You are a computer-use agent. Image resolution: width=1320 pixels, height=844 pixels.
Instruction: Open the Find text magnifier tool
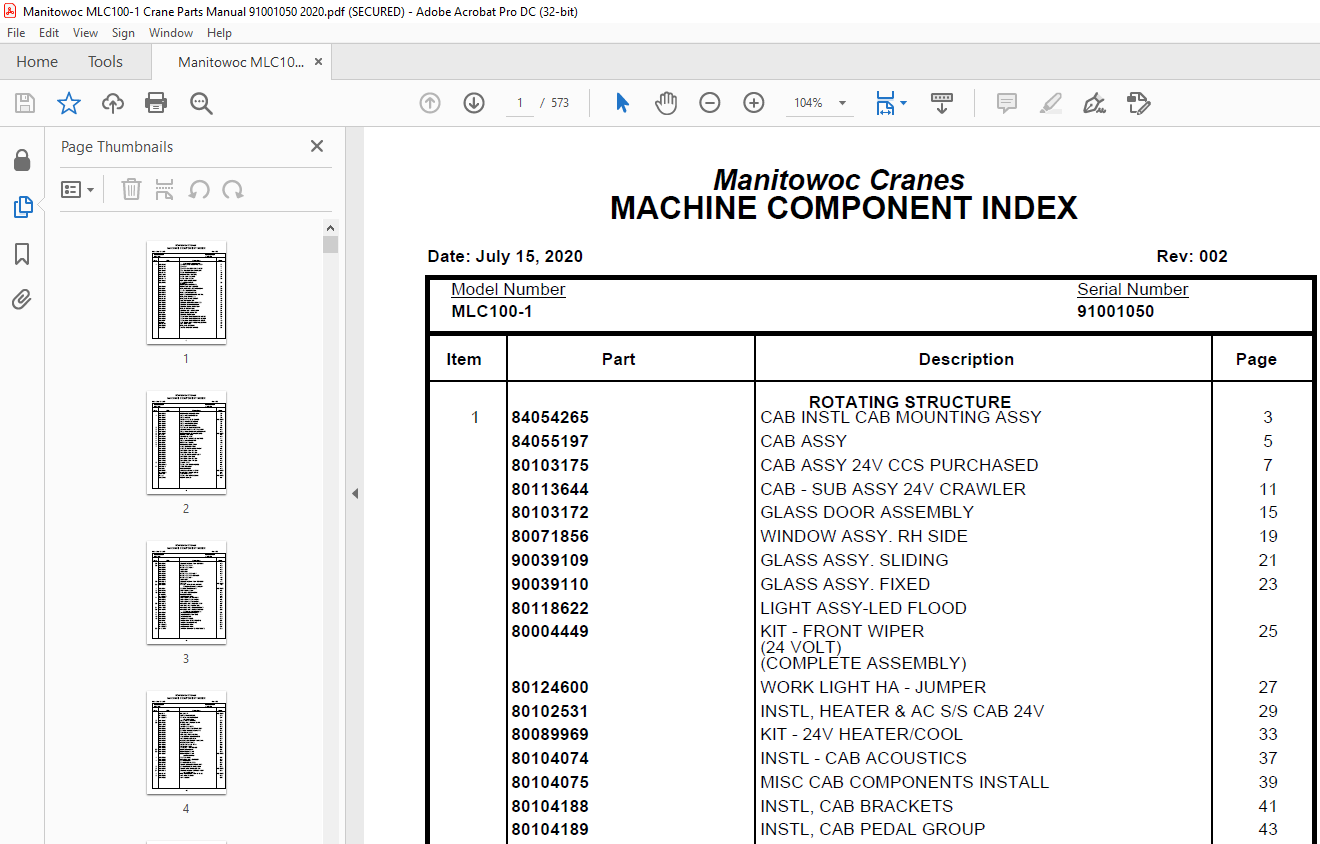coord(201,103)
